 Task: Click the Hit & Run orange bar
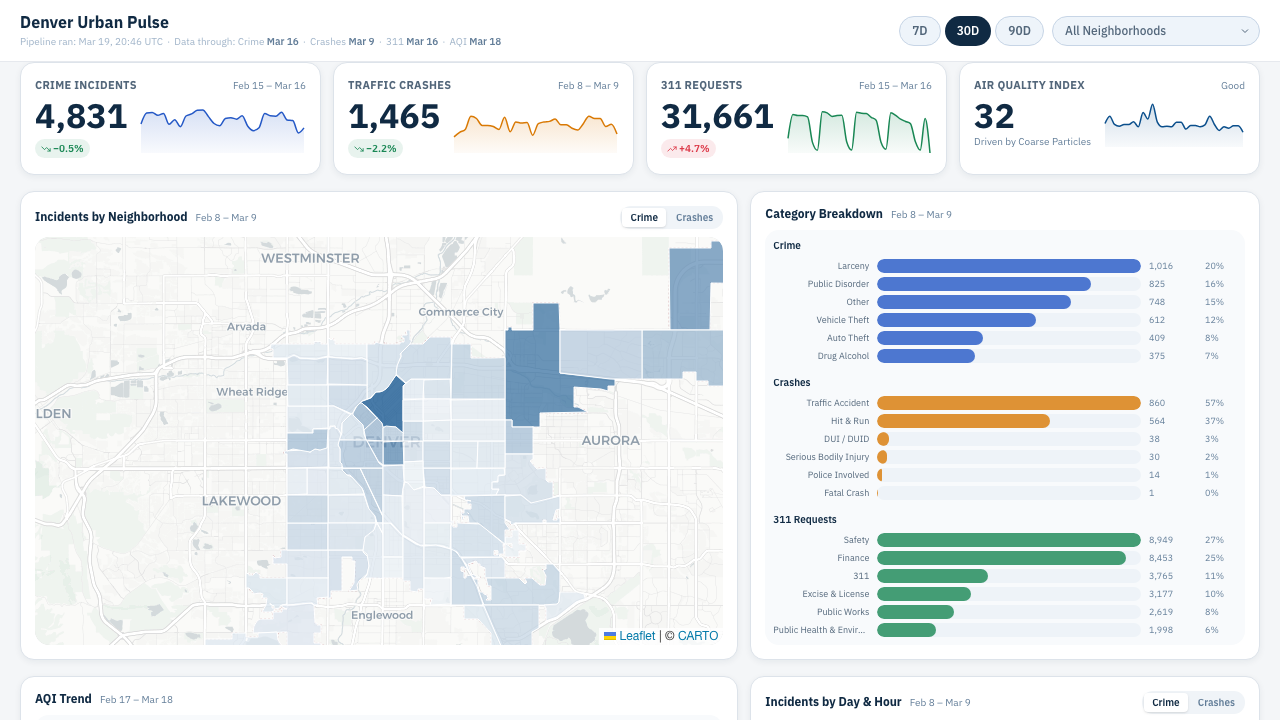pos(963,421)
